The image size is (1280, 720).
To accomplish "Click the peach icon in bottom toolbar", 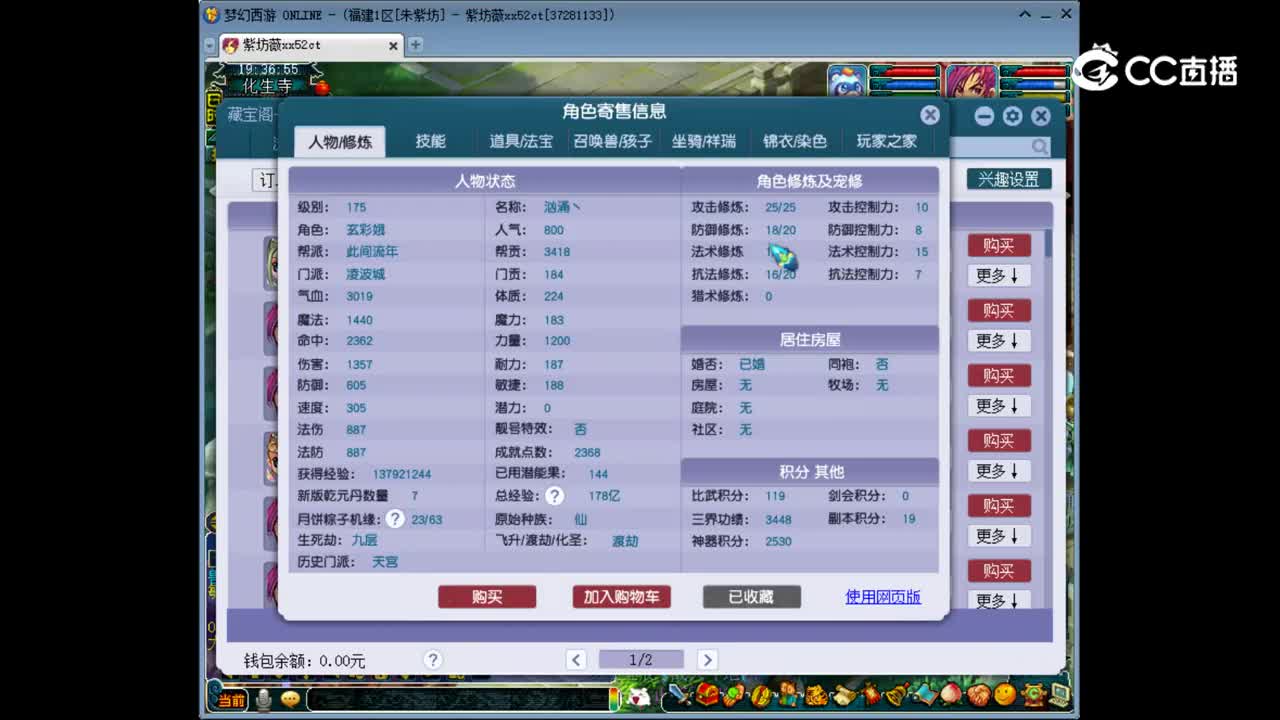I will (x=951, y=694).
